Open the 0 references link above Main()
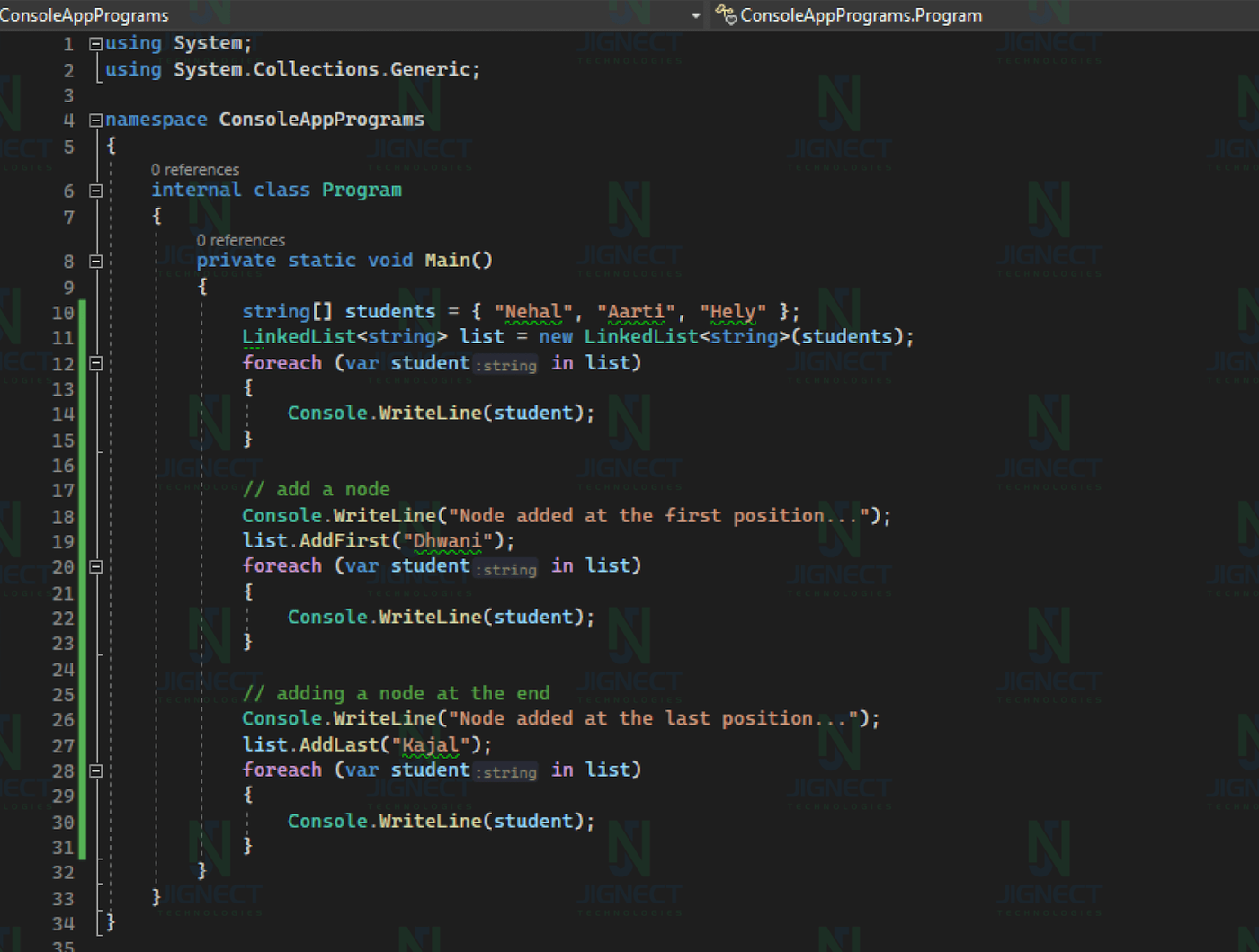 coord(241,240)
